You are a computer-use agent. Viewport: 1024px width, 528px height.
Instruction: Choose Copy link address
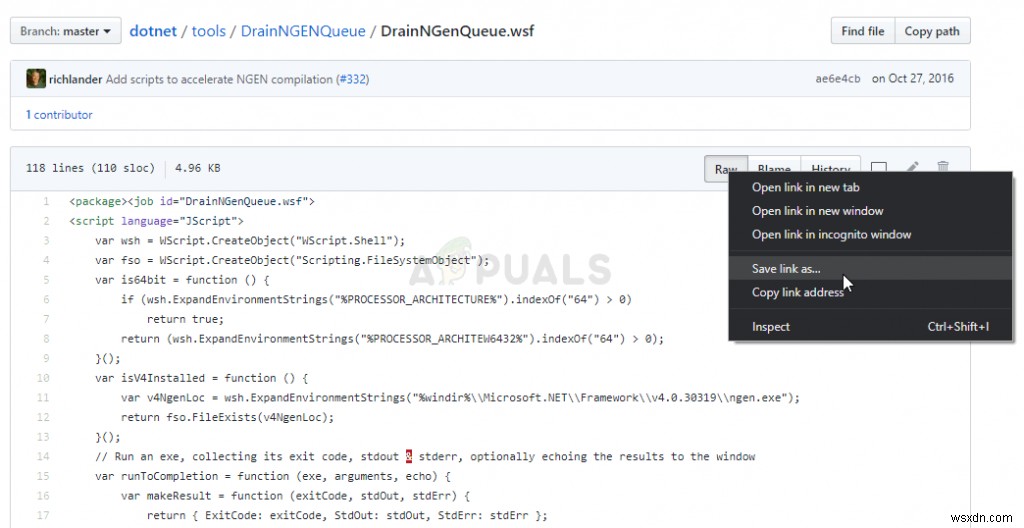coord(871,292)
